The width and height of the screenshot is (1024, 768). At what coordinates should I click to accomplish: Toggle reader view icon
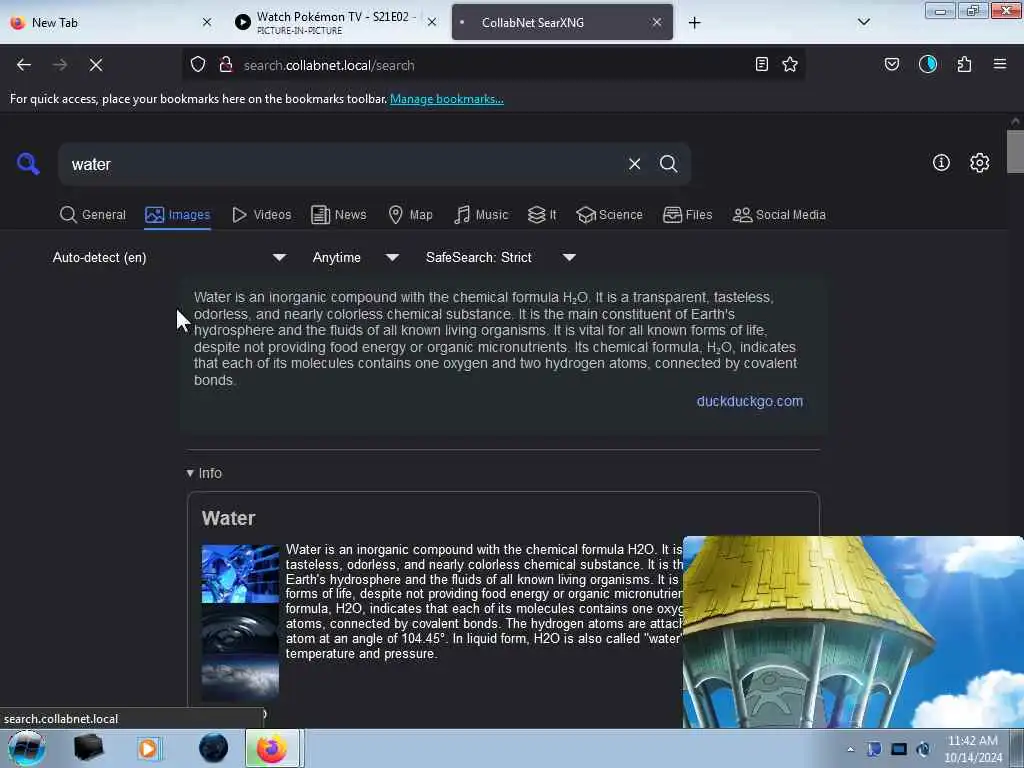tap(761, 64)
